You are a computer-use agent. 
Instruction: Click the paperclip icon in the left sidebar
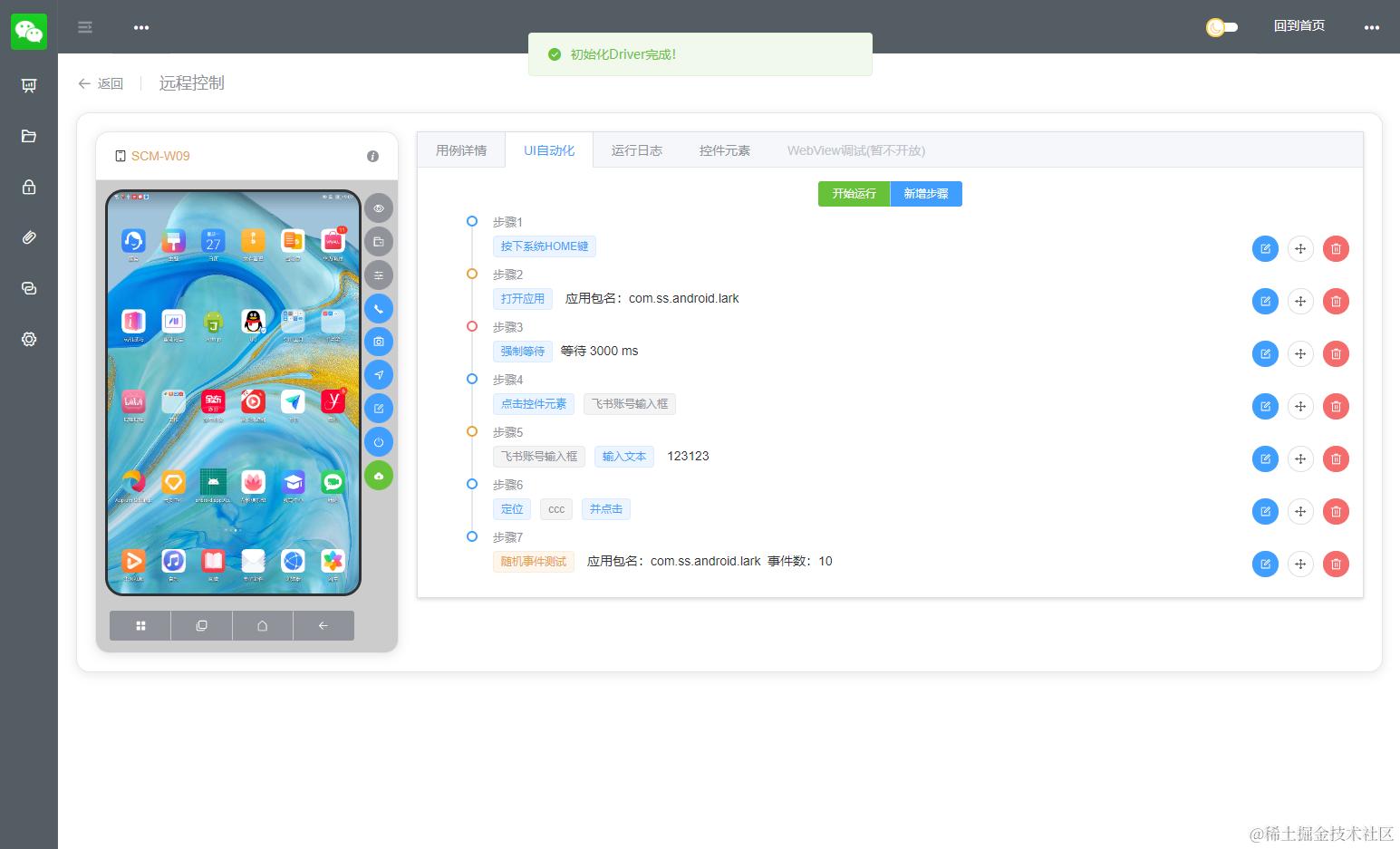point(28,237)
